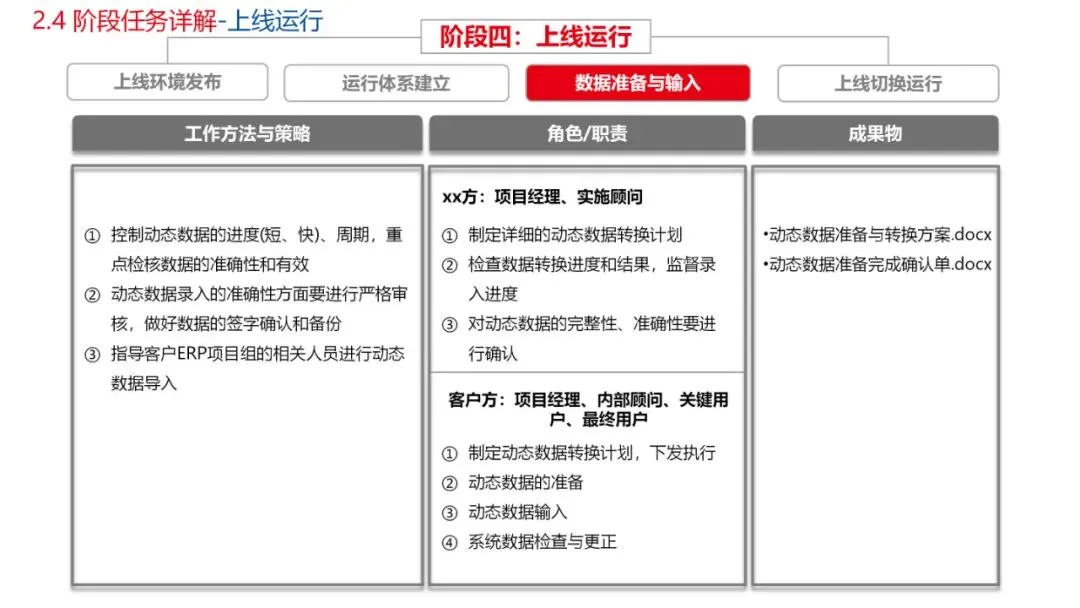Image resolution: width=1080 pixels, height=608 pixels.
Task: Click the text 数据导入 in the left panel
Action: tap(144, 384)
